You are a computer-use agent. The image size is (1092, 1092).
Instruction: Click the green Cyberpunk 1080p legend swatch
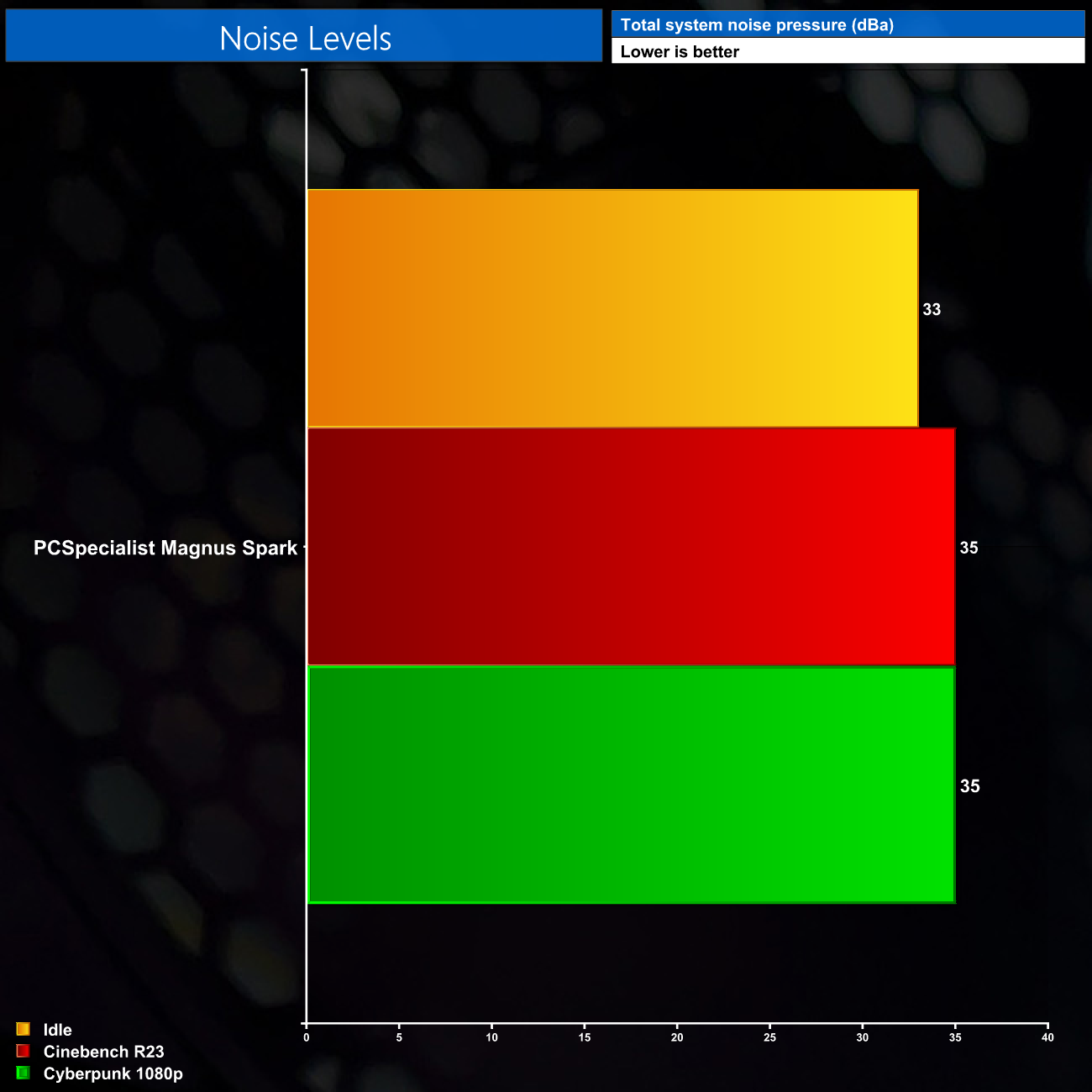tap(23, 1073)
